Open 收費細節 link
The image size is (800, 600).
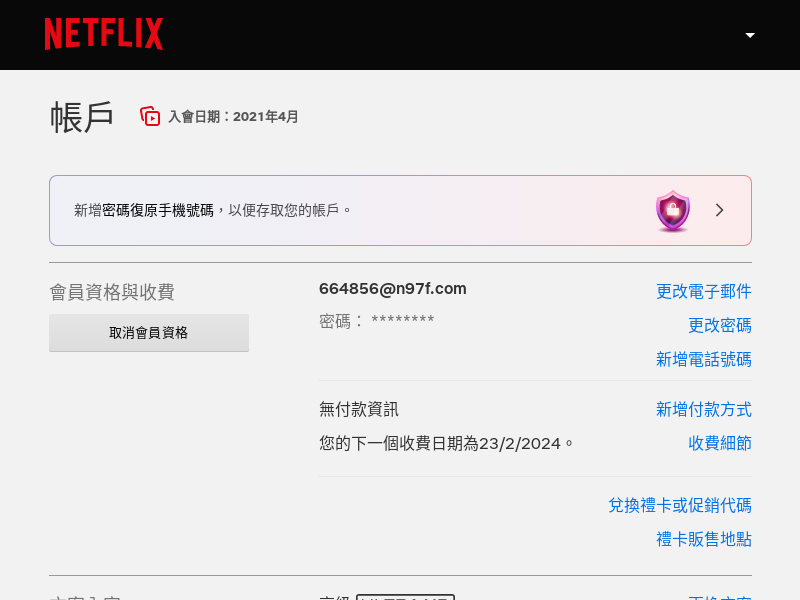[x=719, y=443]
